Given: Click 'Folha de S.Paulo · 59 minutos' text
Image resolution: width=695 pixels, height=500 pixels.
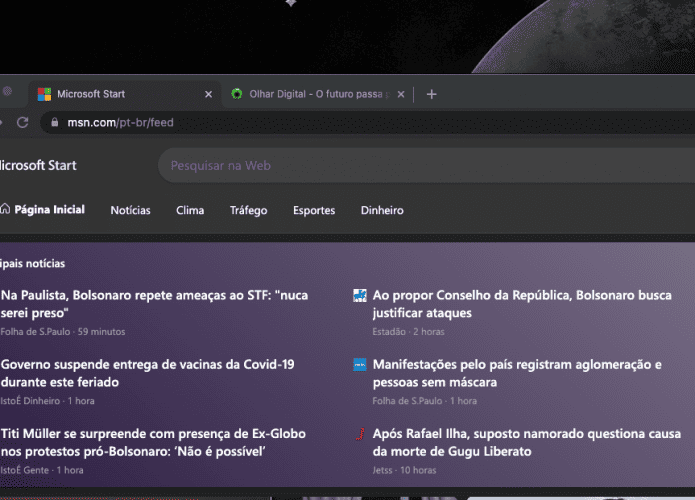Looking at the screenshot, I should pyautogui.click(x=62, y=332).
